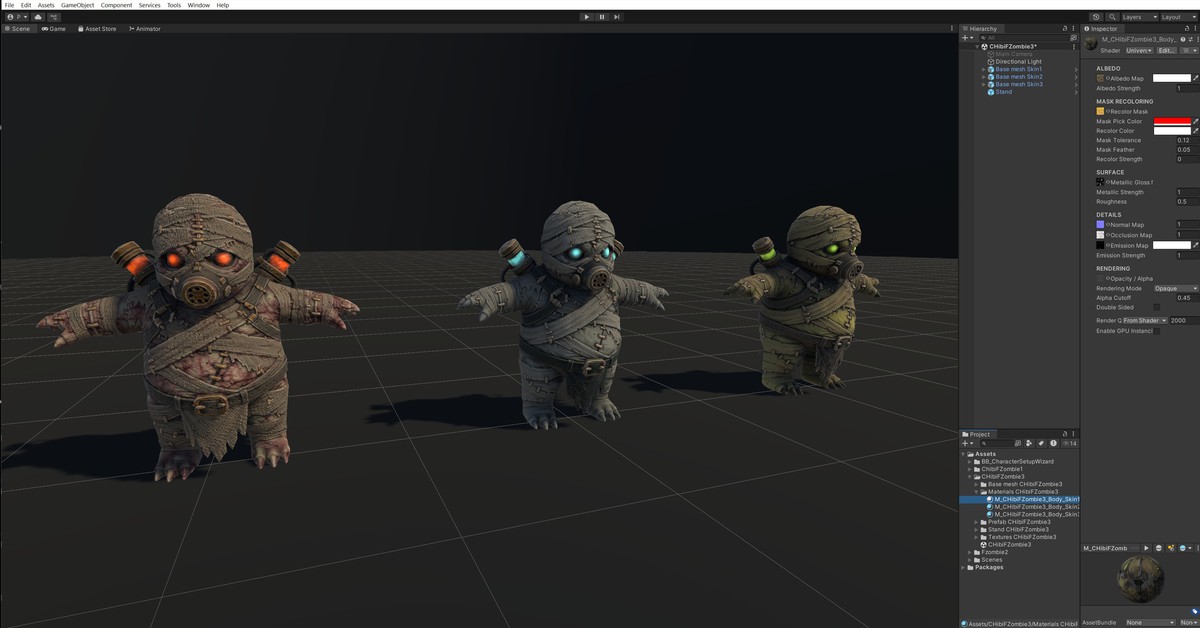Select the Normal Map texture slot
The image size is (1200, 628).
(x=1101, y=225)
